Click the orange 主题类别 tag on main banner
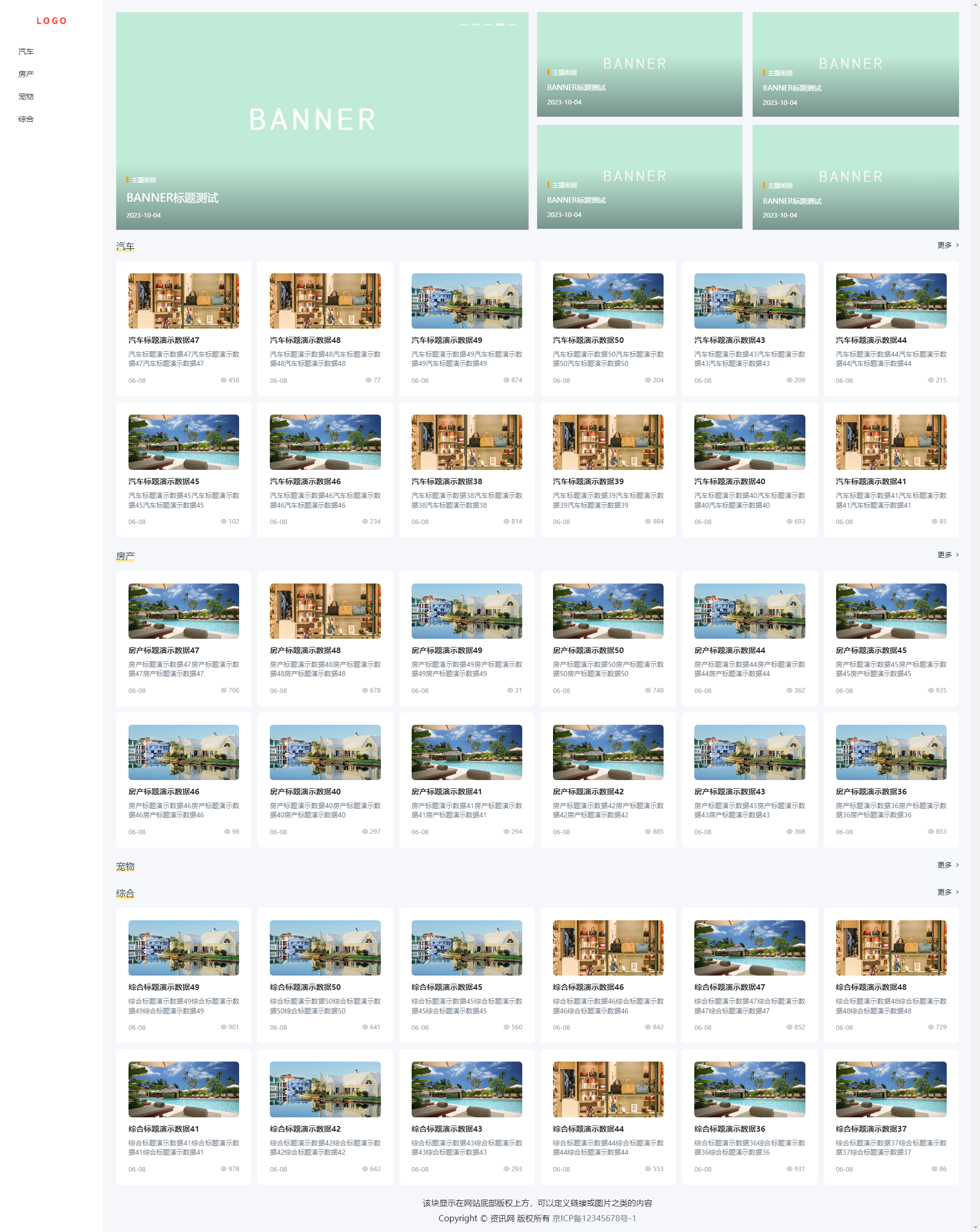Image resolution: width=980 pixels, height=1232 pixels. click(x=143, y=180)
